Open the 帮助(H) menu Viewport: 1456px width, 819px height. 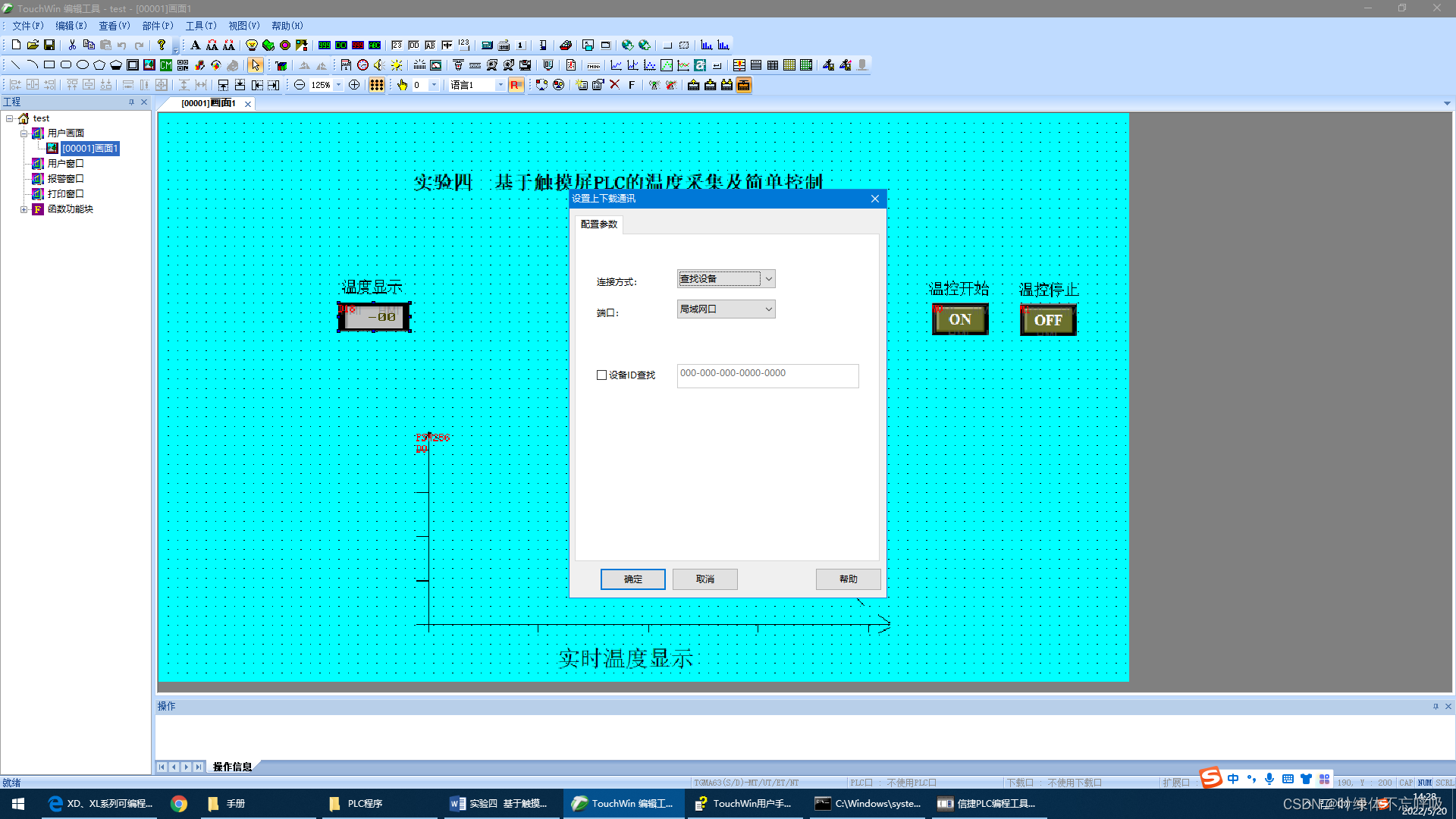point(287,26)
